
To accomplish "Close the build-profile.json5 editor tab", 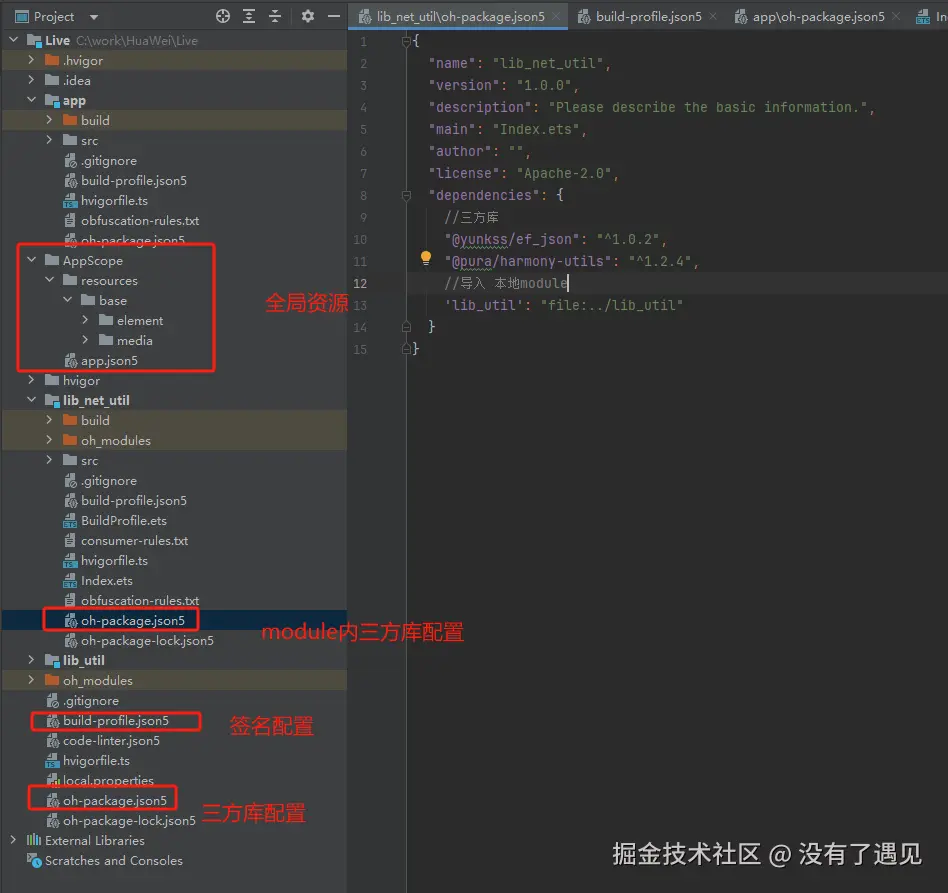I will [713, 16].
